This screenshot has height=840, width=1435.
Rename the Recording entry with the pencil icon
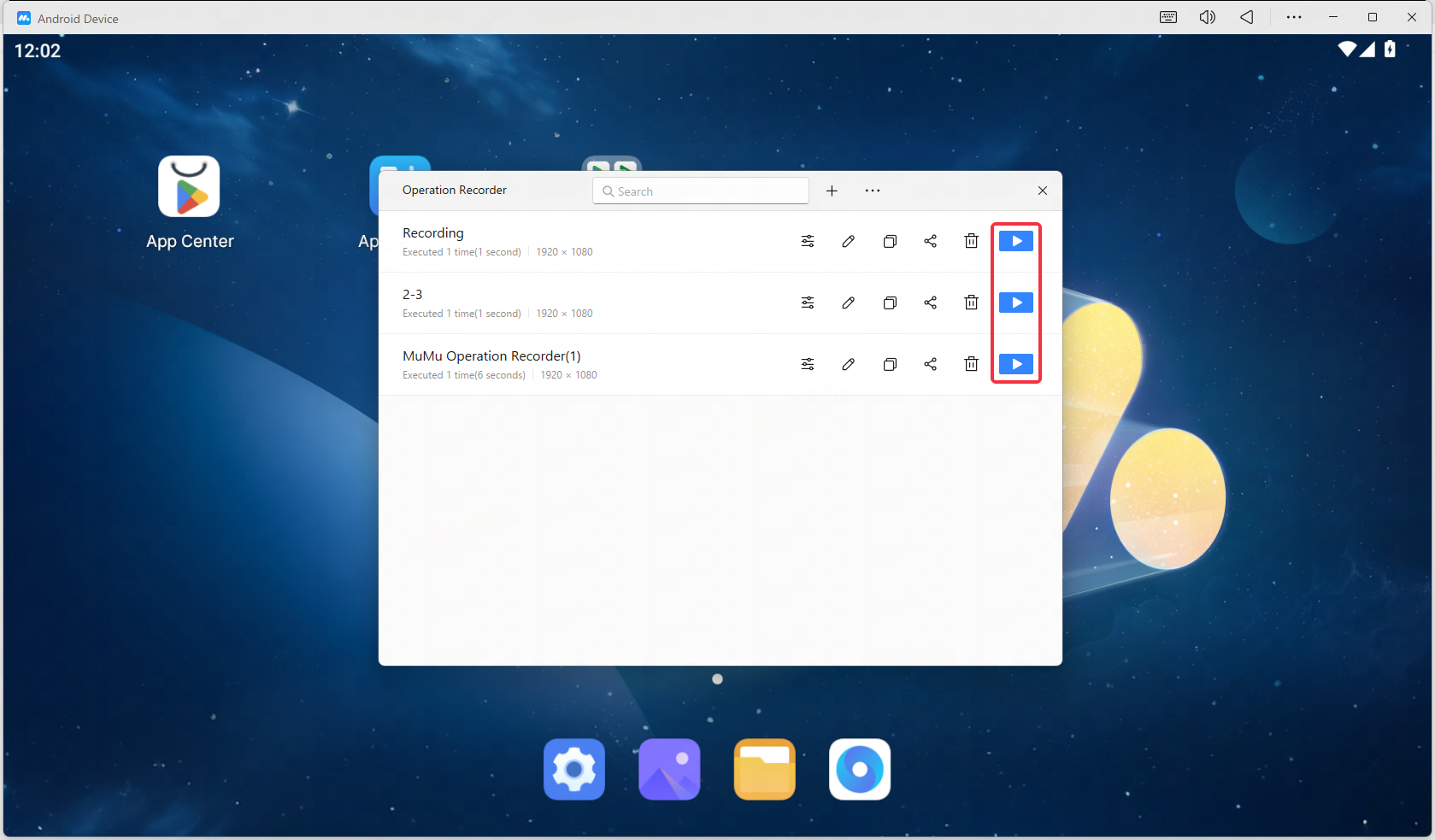848,241
